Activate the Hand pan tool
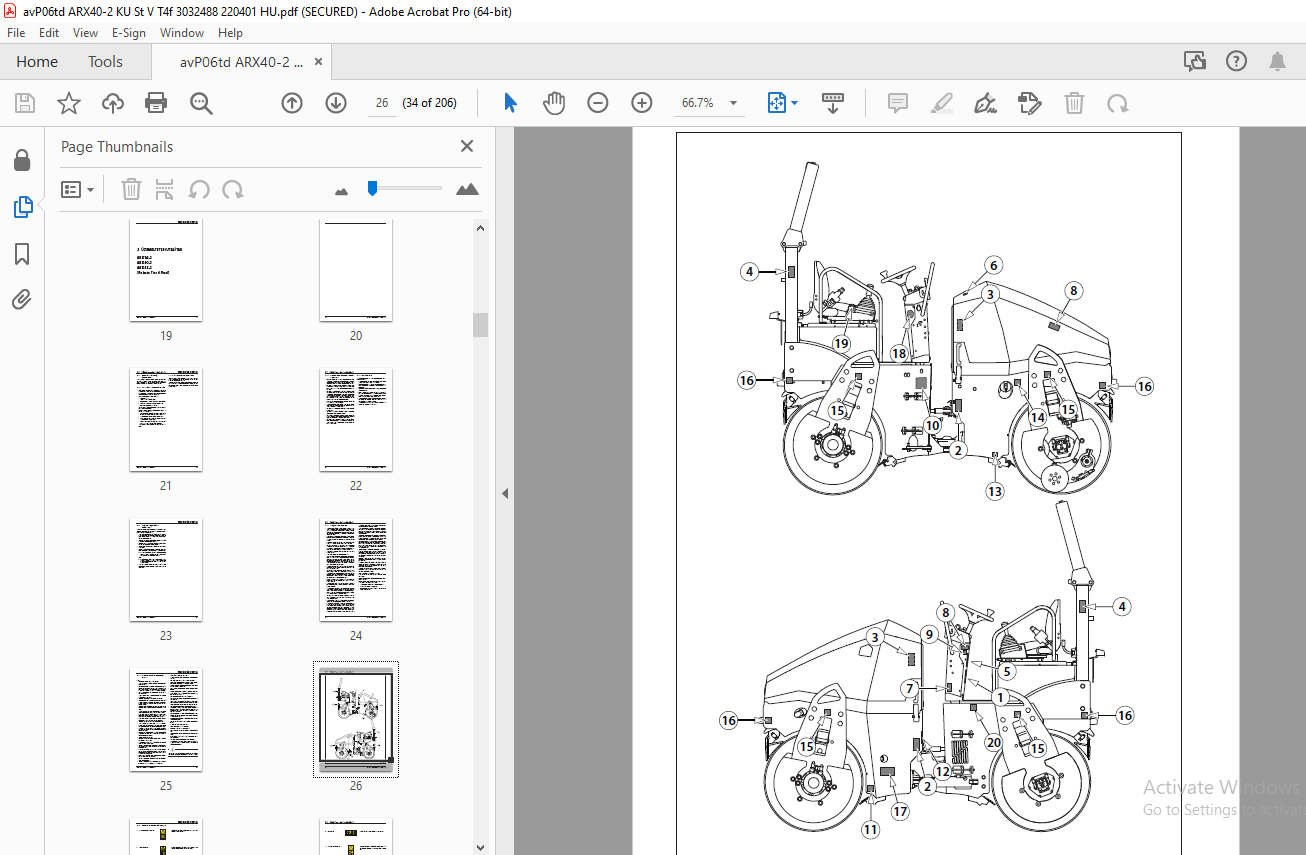The height and width of the screenshot is (855, 1306). (x=554, y=103)
